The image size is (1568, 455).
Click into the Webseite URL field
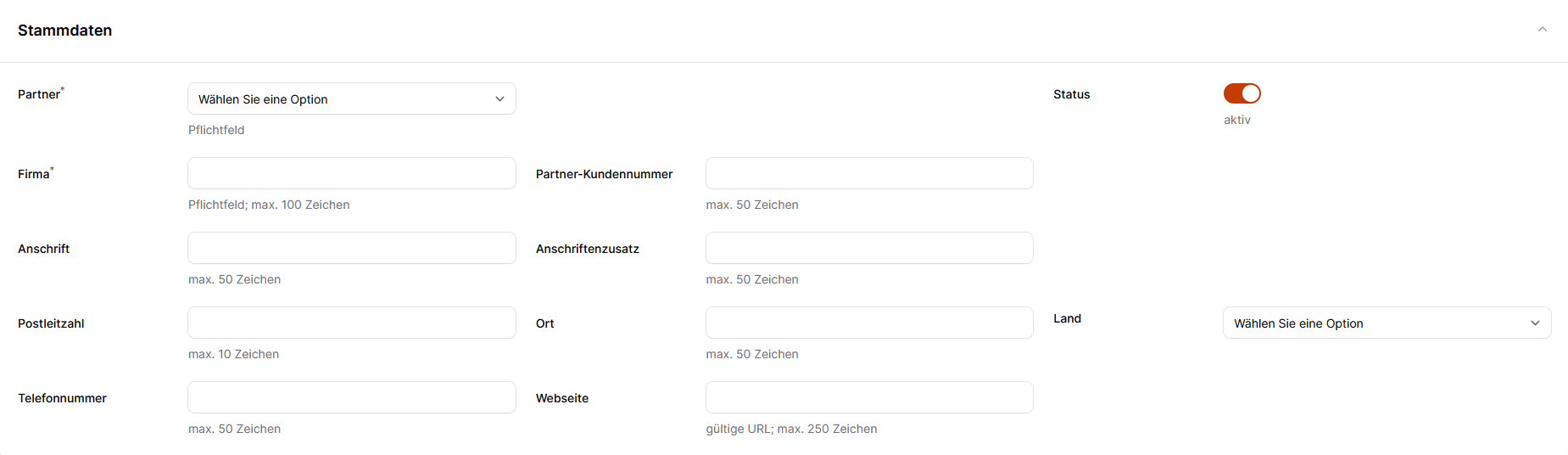pyautogui.click(x=869, y=397)
